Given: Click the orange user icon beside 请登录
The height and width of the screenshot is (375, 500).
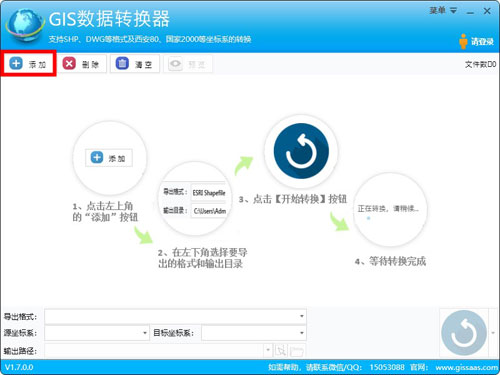Looking at the screenshot, I should (x=463, y=41).
